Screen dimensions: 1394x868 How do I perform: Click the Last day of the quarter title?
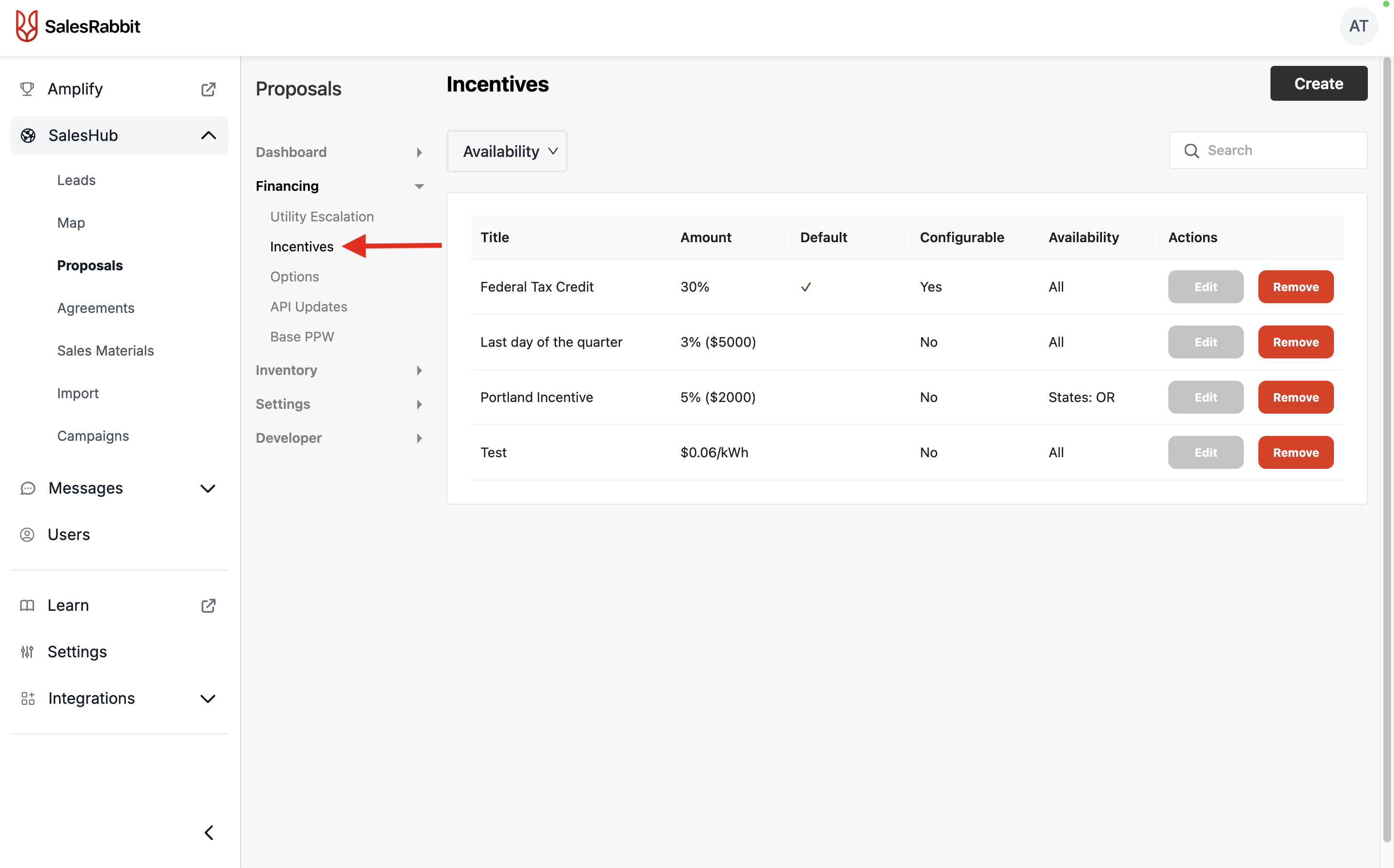tap(551, 342)
